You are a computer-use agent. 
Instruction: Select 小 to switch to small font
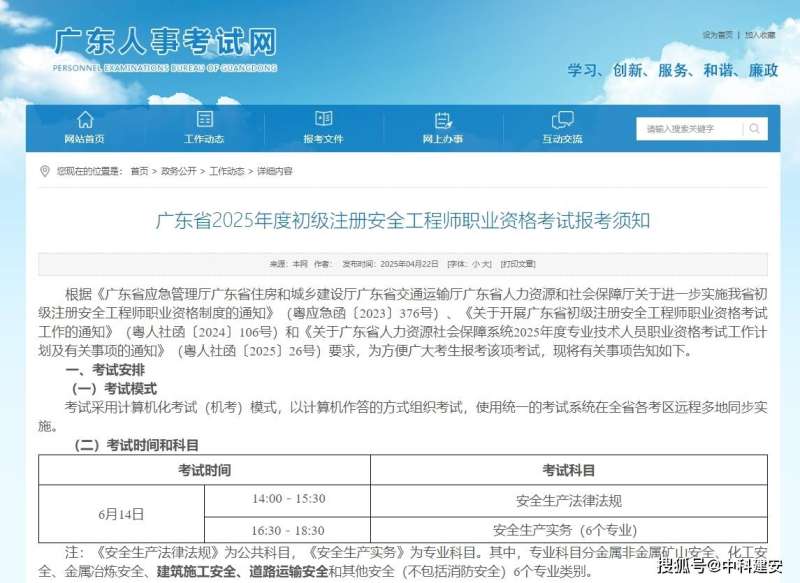pyautogui.click(x=477, y=263)
